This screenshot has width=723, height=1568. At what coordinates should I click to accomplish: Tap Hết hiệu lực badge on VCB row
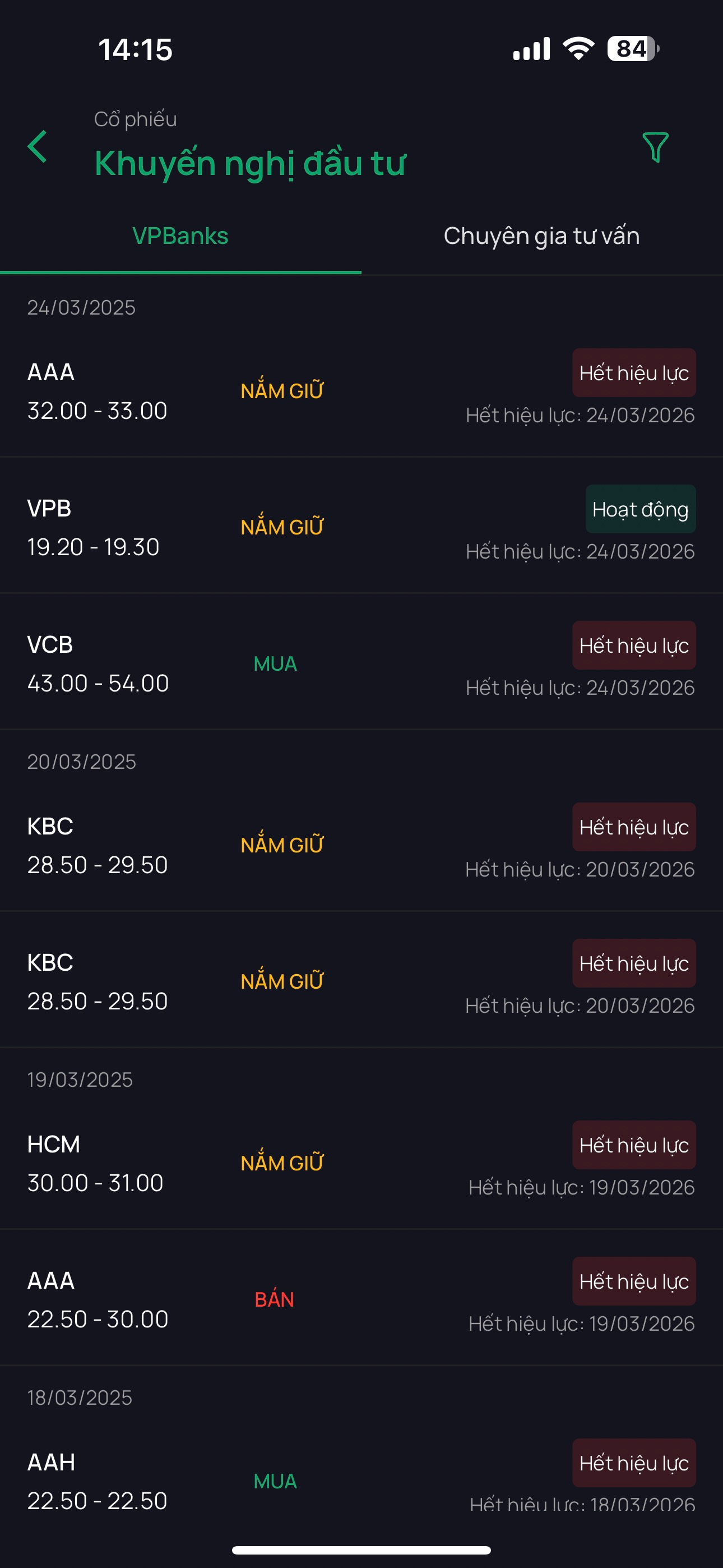[633, 646]
